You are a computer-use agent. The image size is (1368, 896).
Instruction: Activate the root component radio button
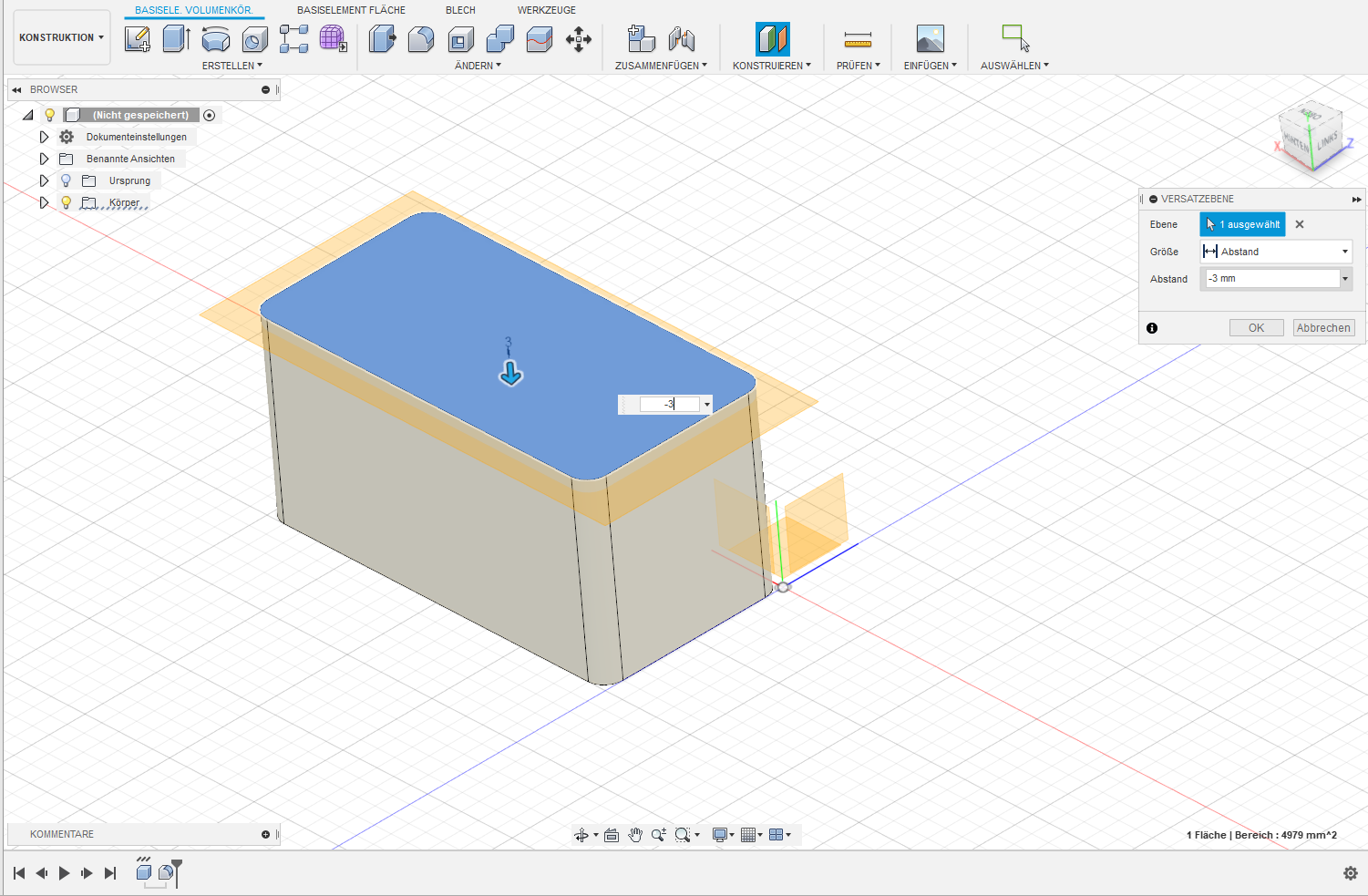(x=210, y=115)
